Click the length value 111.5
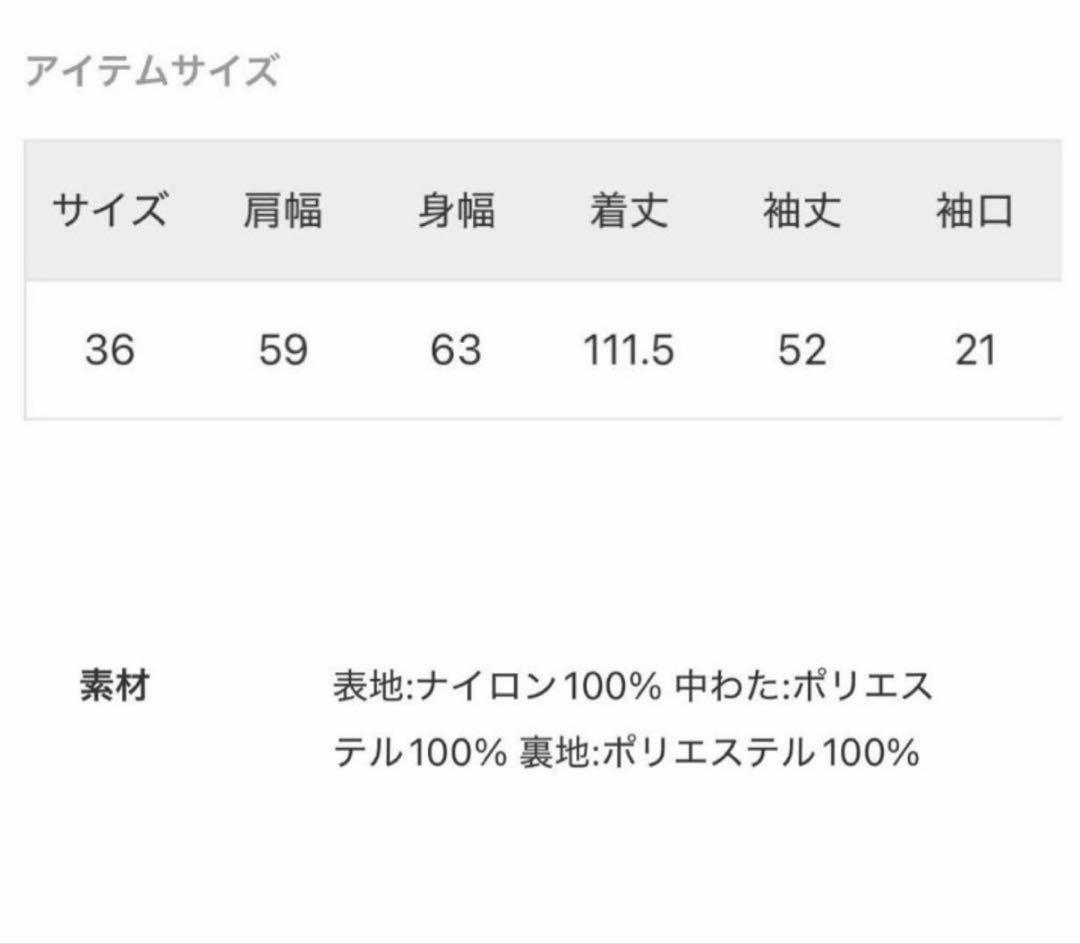Image resolution: width=1080 pixels, height=944 pixels. [x=629, y=351]
